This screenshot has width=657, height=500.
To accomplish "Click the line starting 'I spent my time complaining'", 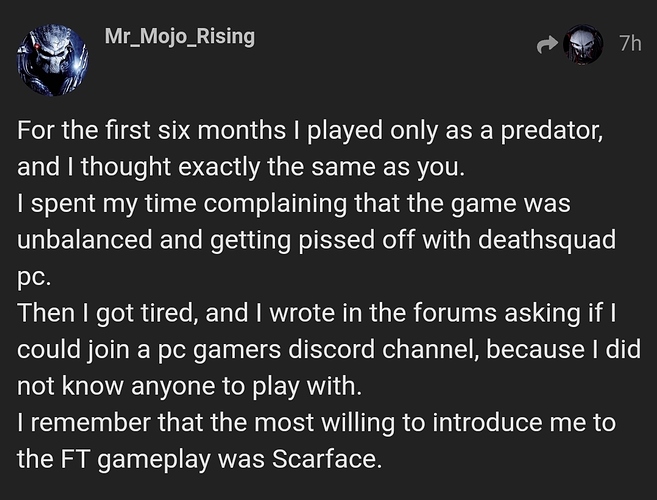I will 294,204.
